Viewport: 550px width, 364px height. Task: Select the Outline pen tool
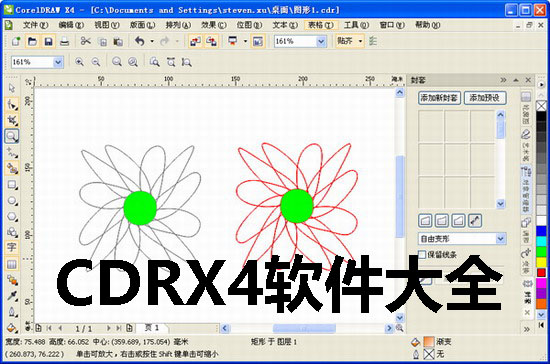(12, 312)
